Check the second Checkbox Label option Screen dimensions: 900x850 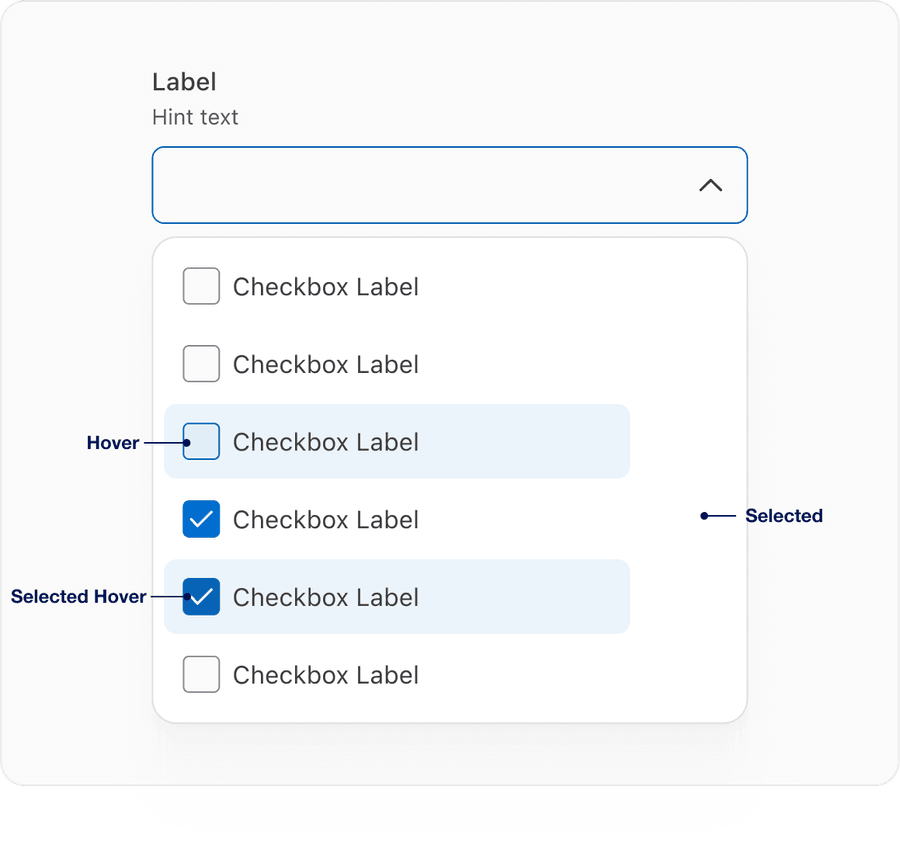(201, 364)
